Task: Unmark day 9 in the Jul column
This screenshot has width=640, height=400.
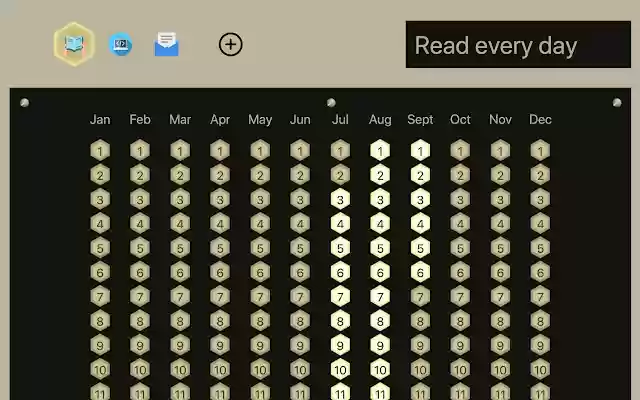Action: click(340, 345)
